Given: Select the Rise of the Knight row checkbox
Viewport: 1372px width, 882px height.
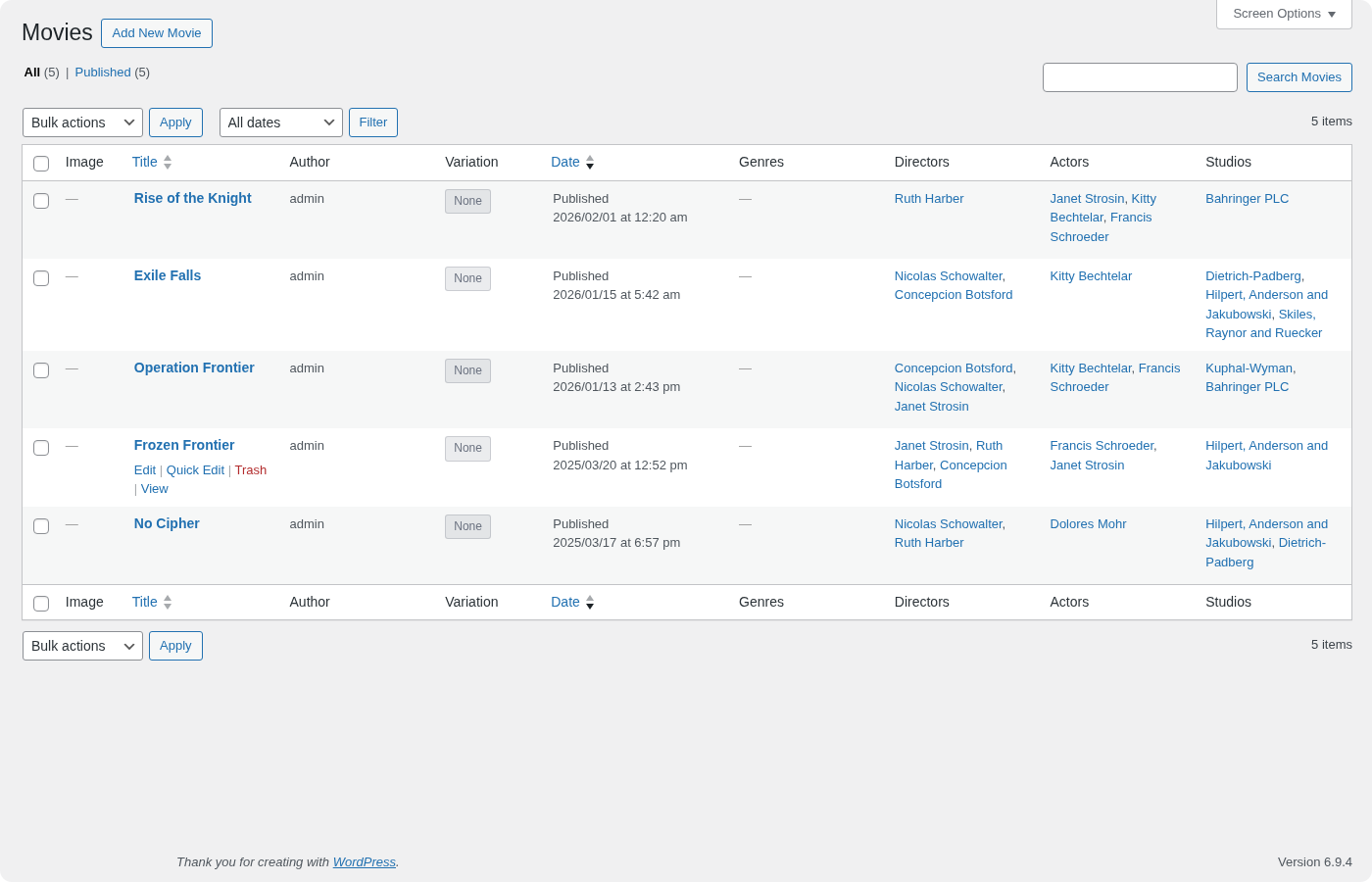Looking at the screenshot, I should click(x=41, y=201).
